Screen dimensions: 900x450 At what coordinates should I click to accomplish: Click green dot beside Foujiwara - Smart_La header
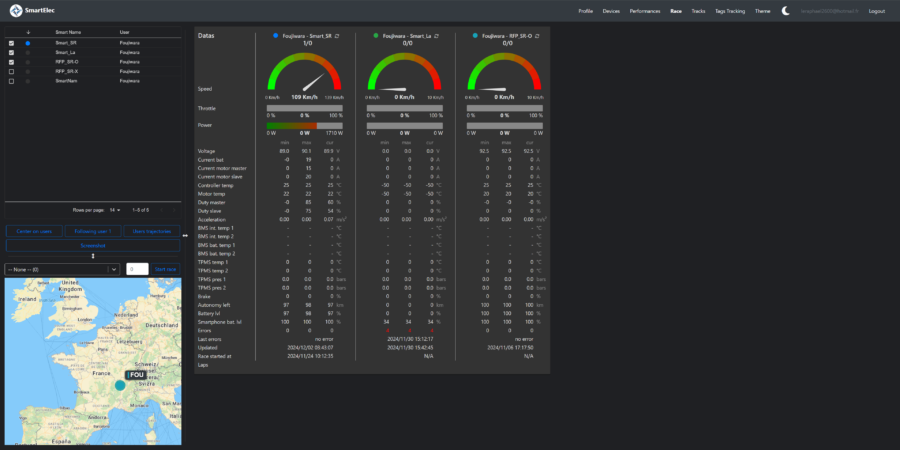[376, 36]
